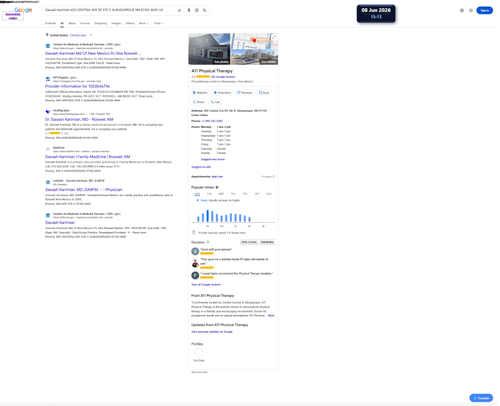Open the See outside street view thumbnail

tap(254, 57)
